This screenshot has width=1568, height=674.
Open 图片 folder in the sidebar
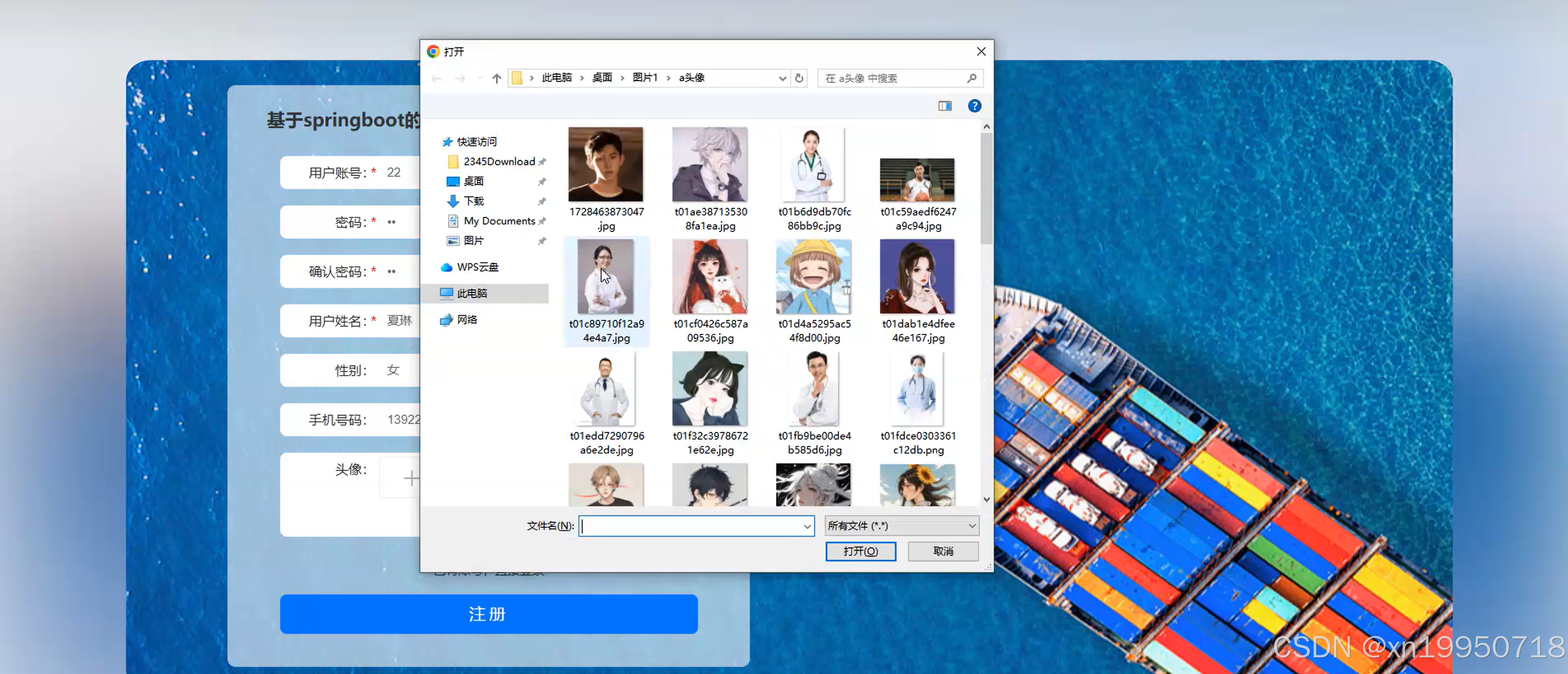coord(474,240)
